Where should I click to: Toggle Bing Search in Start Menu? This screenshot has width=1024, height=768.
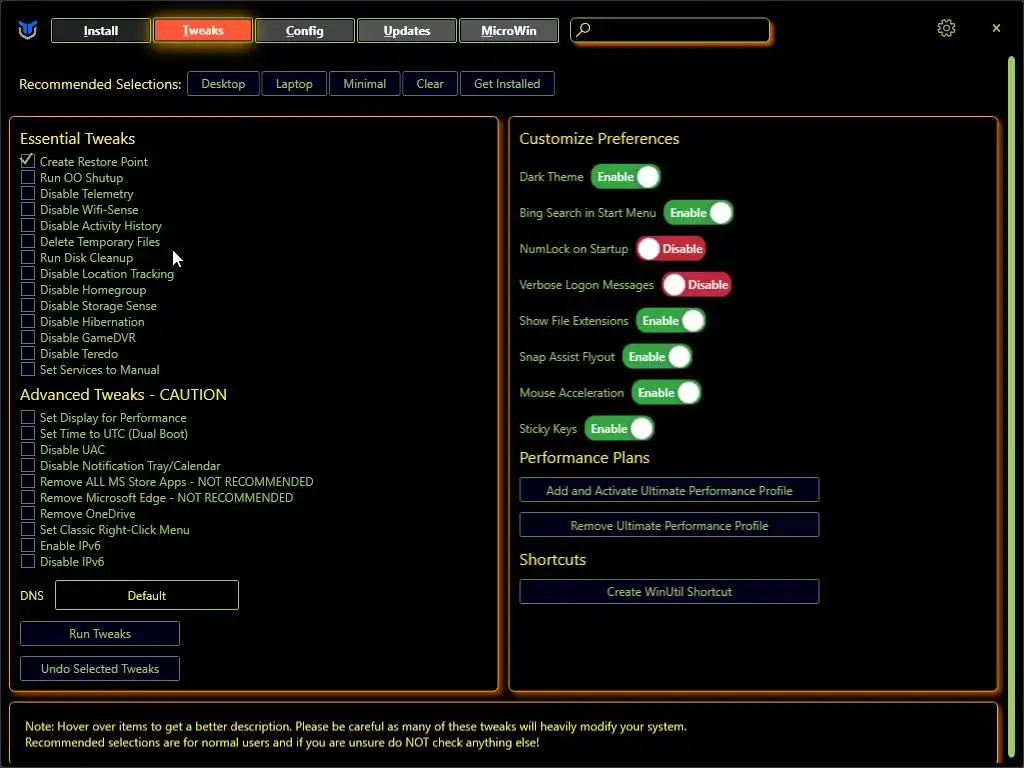[x=698, y=213]
